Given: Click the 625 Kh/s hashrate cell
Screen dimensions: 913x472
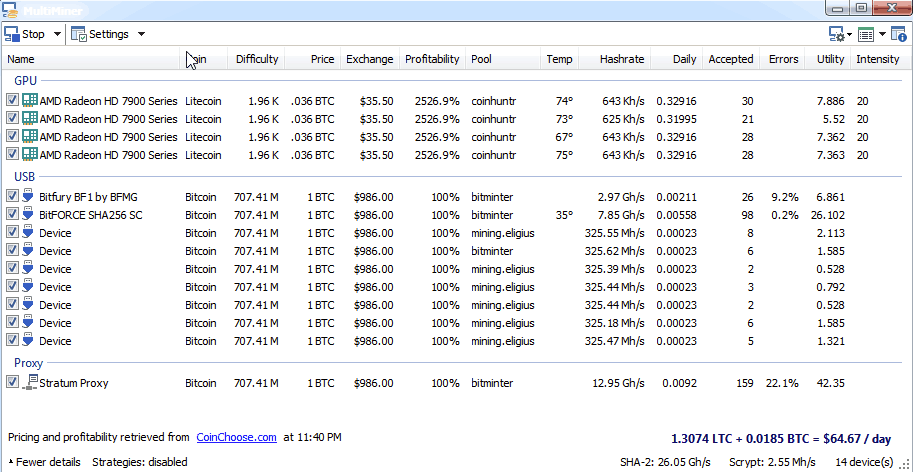Looking at the screenshot, I should pyautogui.click(x=623, y=119).
